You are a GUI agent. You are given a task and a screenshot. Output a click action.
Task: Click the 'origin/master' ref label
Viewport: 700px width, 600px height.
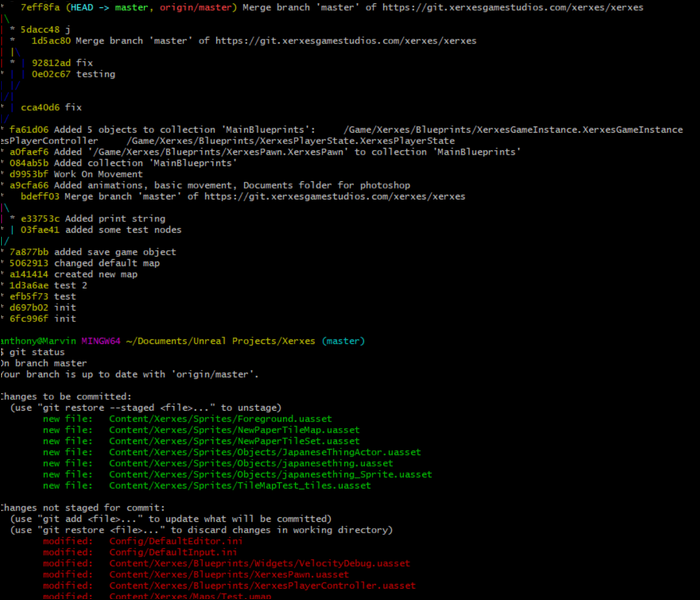point(195,7)
